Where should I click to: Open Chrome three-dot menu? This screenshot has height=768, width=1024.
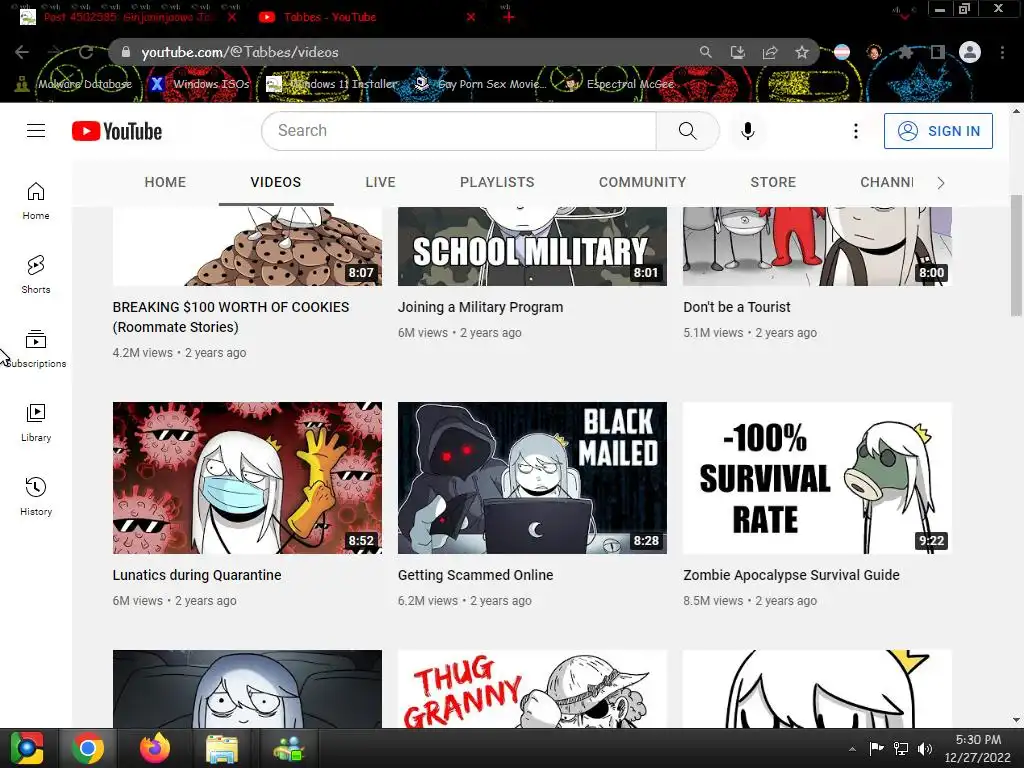point(1002,52)
